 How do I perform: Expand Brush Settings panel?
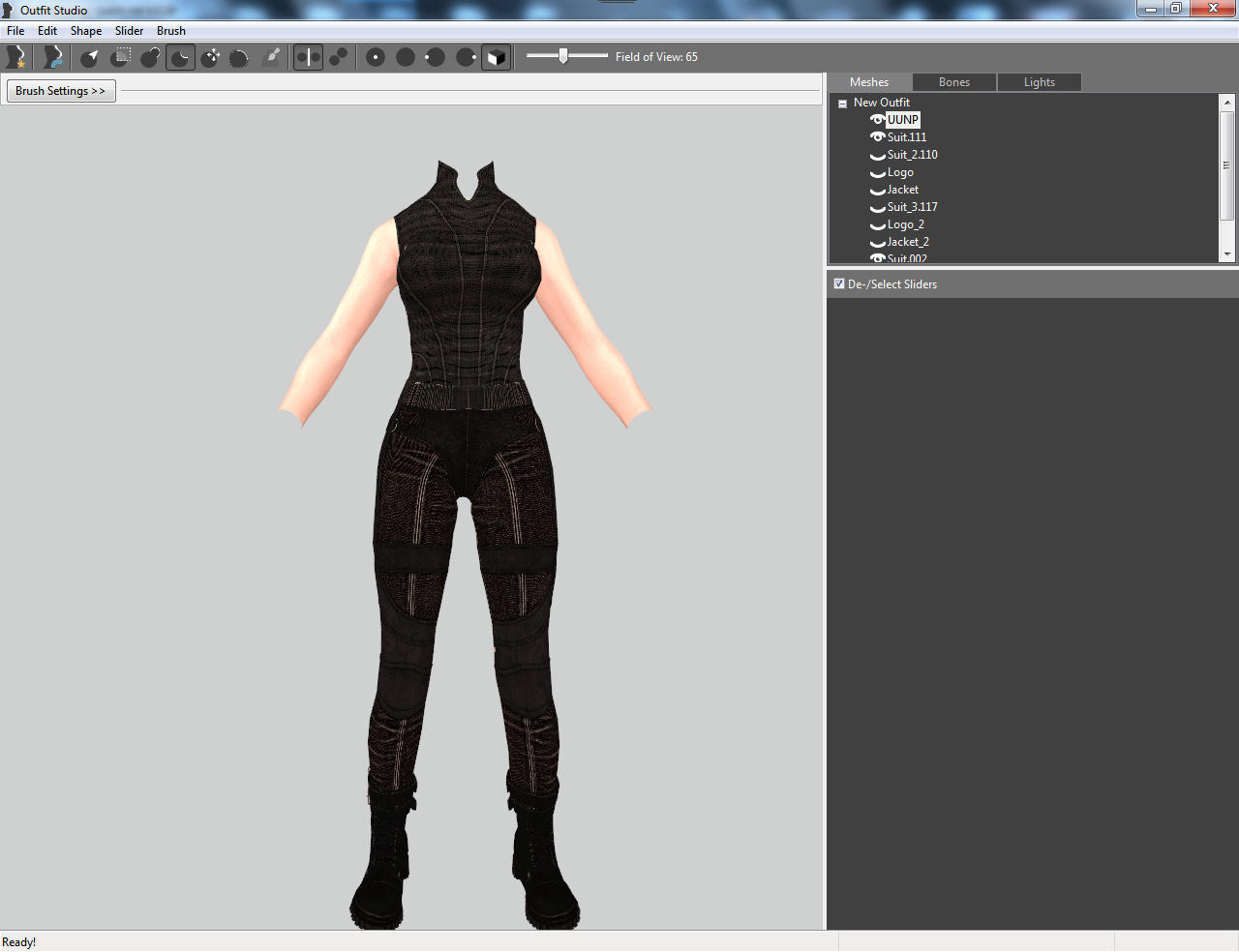coord(61,91)
